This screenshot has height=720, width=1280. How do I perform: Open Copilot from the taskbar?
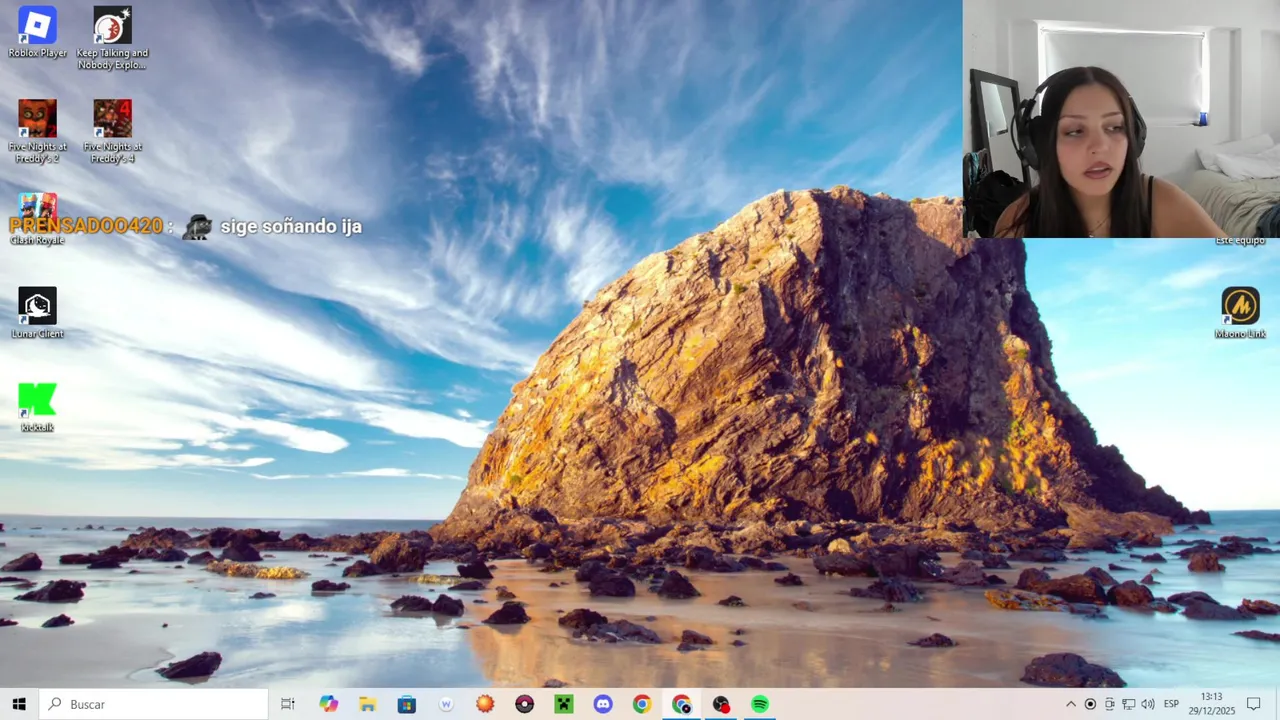pos(328,704)
